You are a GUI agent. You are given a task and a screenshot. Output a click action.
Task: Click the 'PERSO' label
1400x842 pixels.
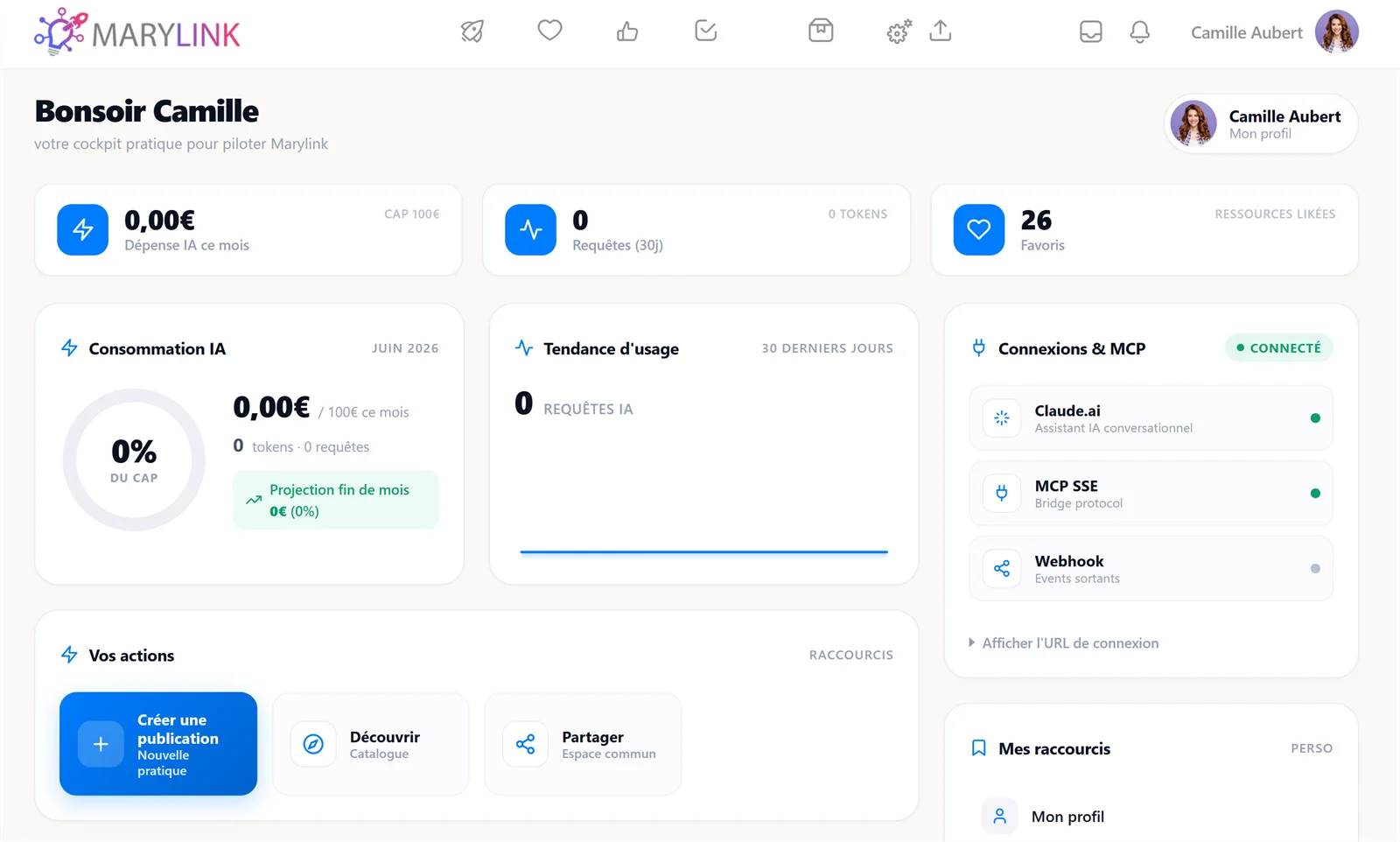pos(1312,748)
